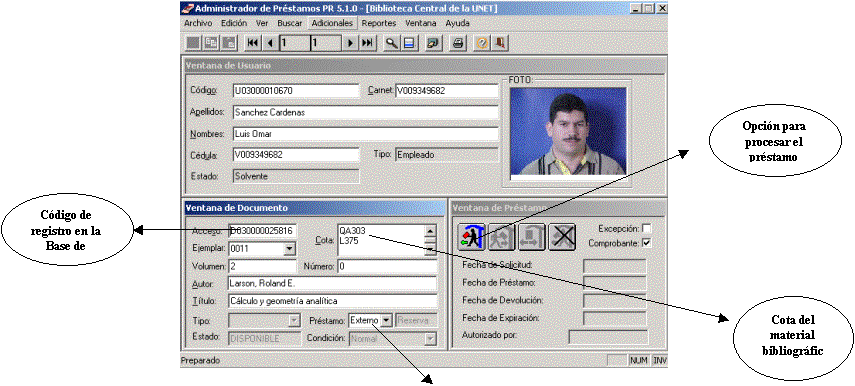The width and height of the screenshot is (855, 386).
Task: Open the Préstamo Externo dropdown
Action: (386, 321)
